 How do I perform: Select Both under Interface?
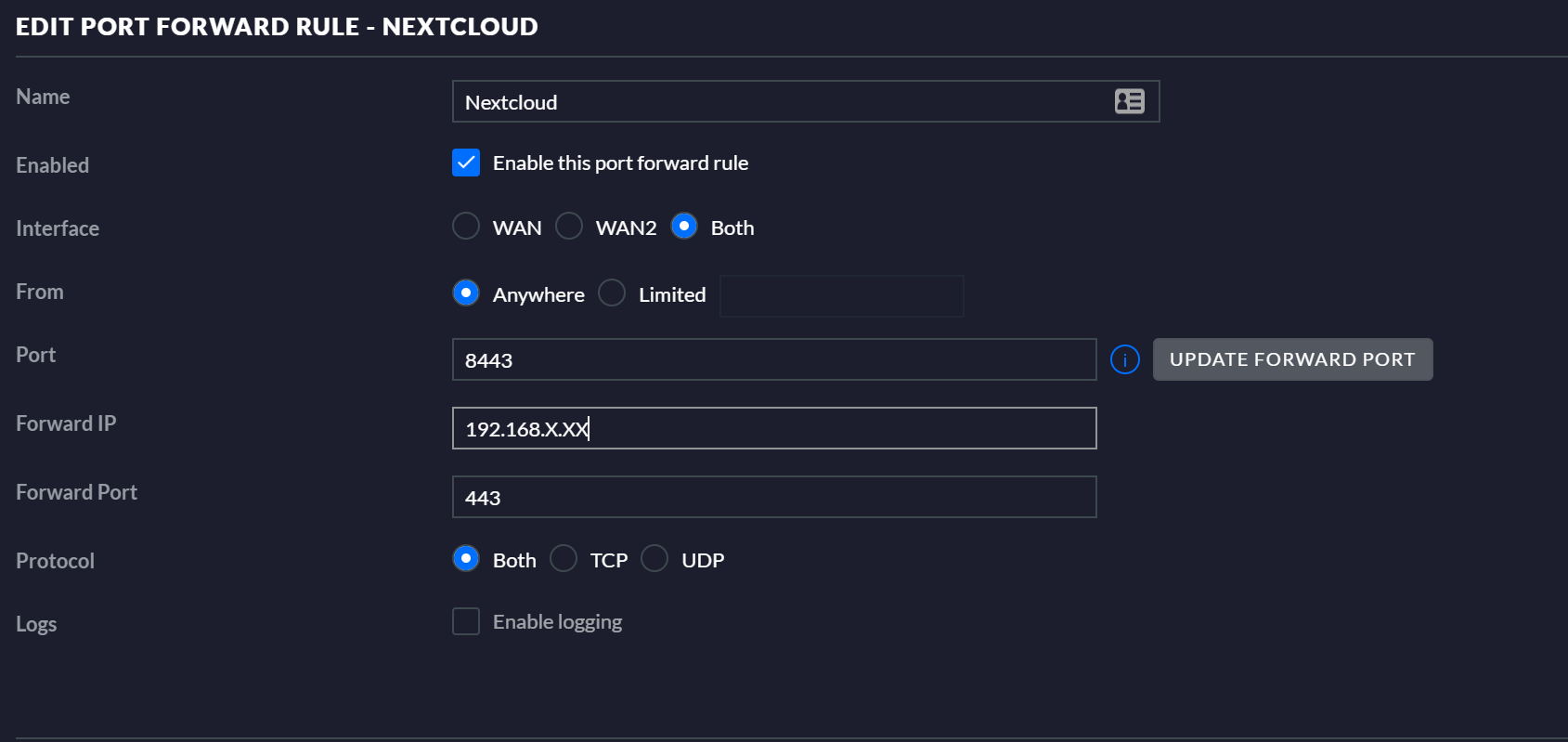click(x=684, y=227)
